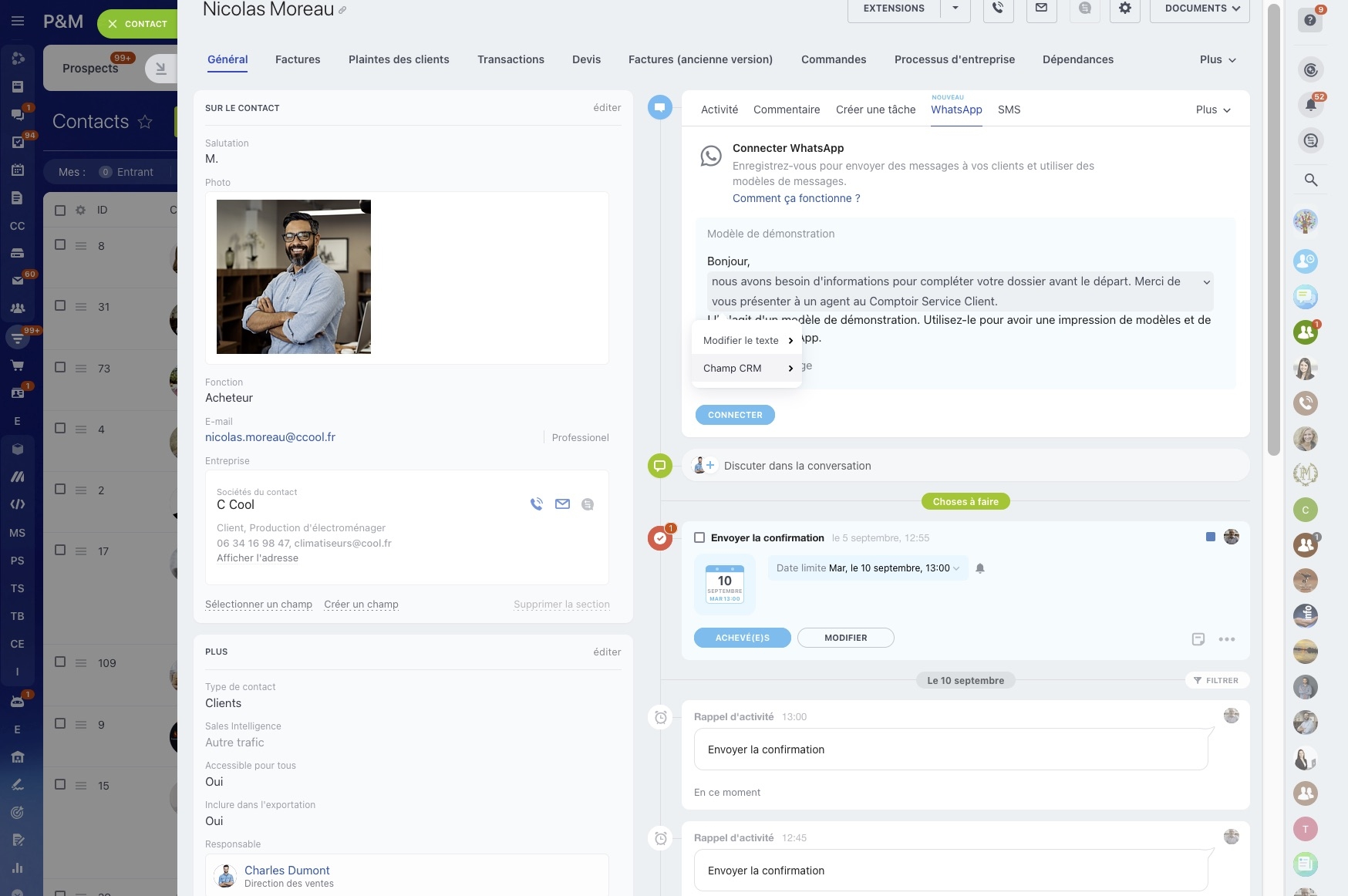
Task: Open the Comment ça fonctionne link
Action: 797,198
